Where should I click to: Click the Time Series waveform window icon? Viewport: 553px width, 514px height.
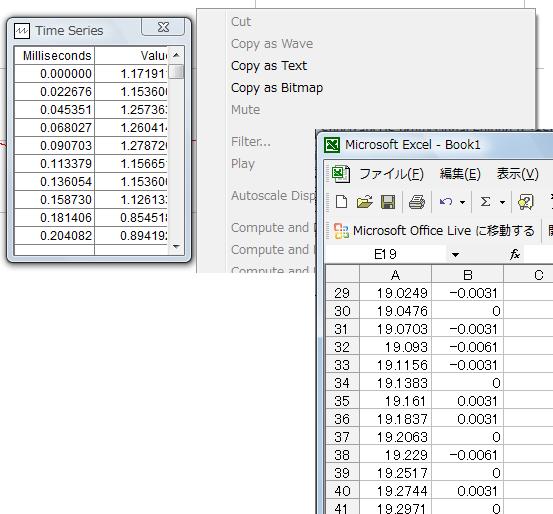coord(22,31)
